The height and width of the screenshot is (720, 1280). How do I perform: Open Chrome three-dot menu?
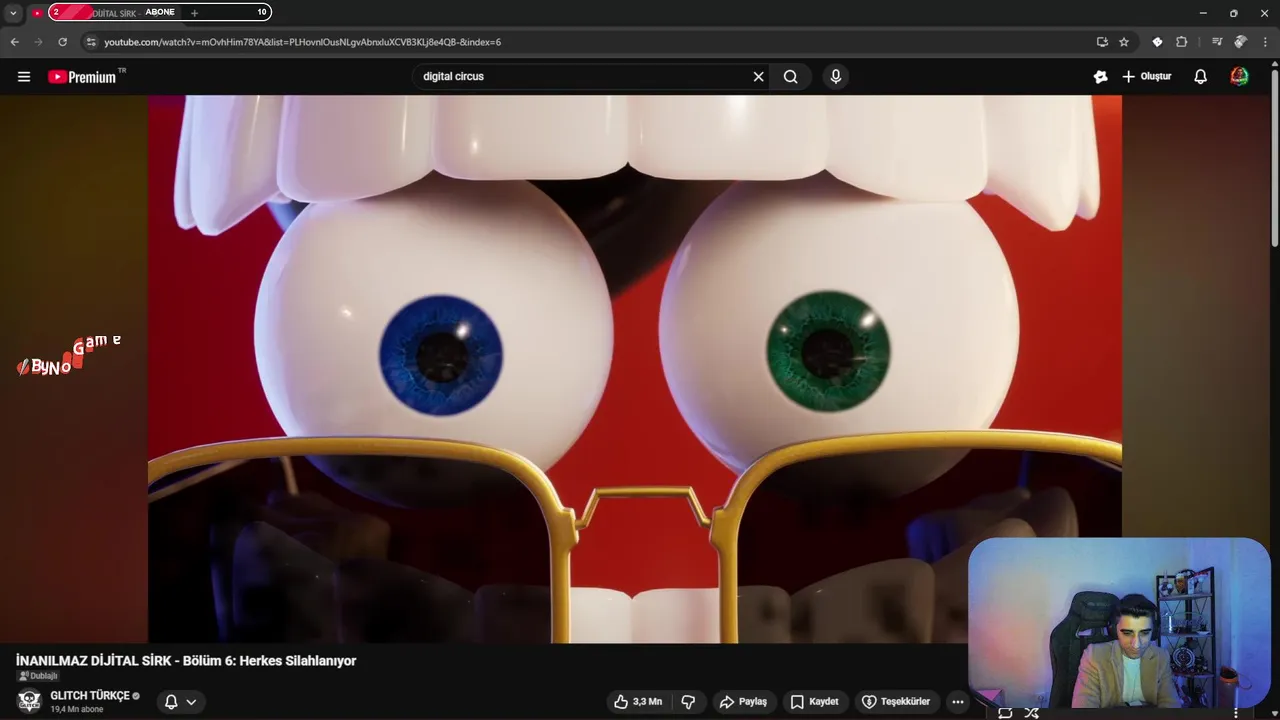tap(1266, 42)
